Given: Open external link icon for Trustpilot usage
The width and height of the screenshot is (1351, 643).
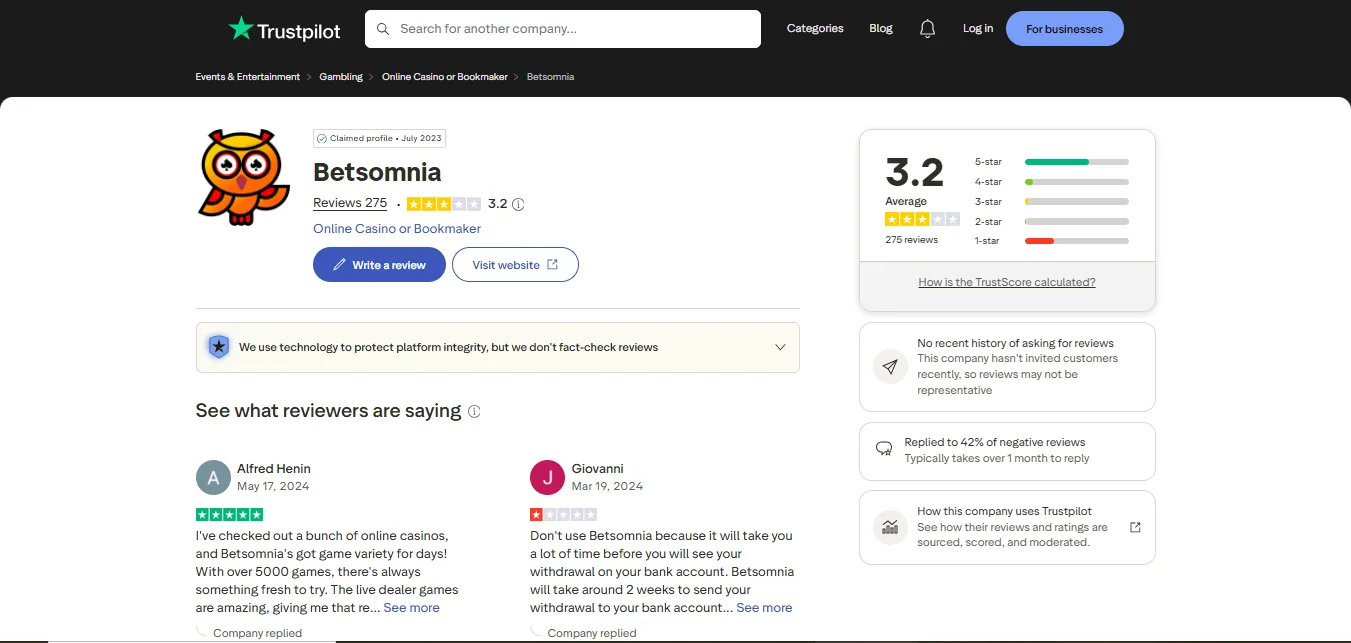Looking at the screenshot, I should (1135, 527).
